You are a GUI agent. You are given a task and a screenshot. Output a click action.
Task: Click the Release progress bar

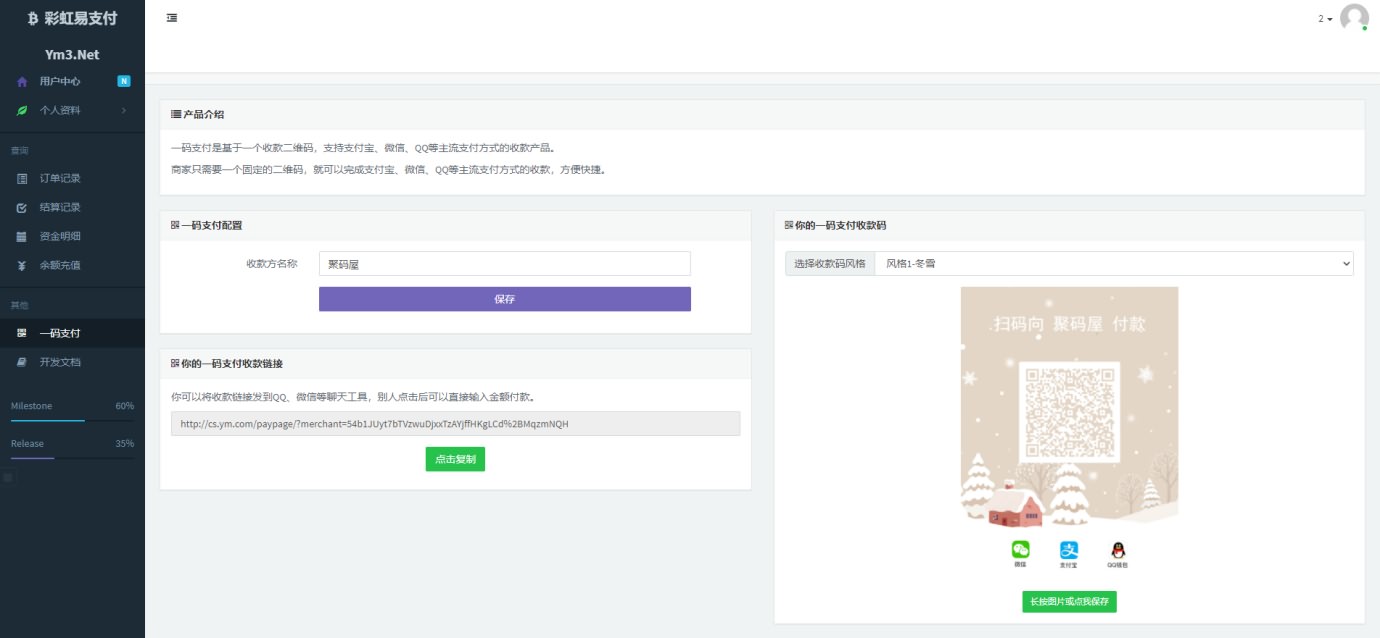72,458
